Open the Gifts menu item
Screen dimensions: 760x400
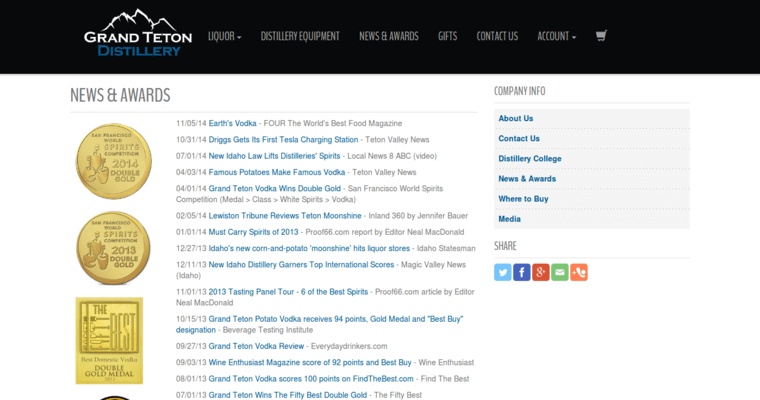[447, 36]
